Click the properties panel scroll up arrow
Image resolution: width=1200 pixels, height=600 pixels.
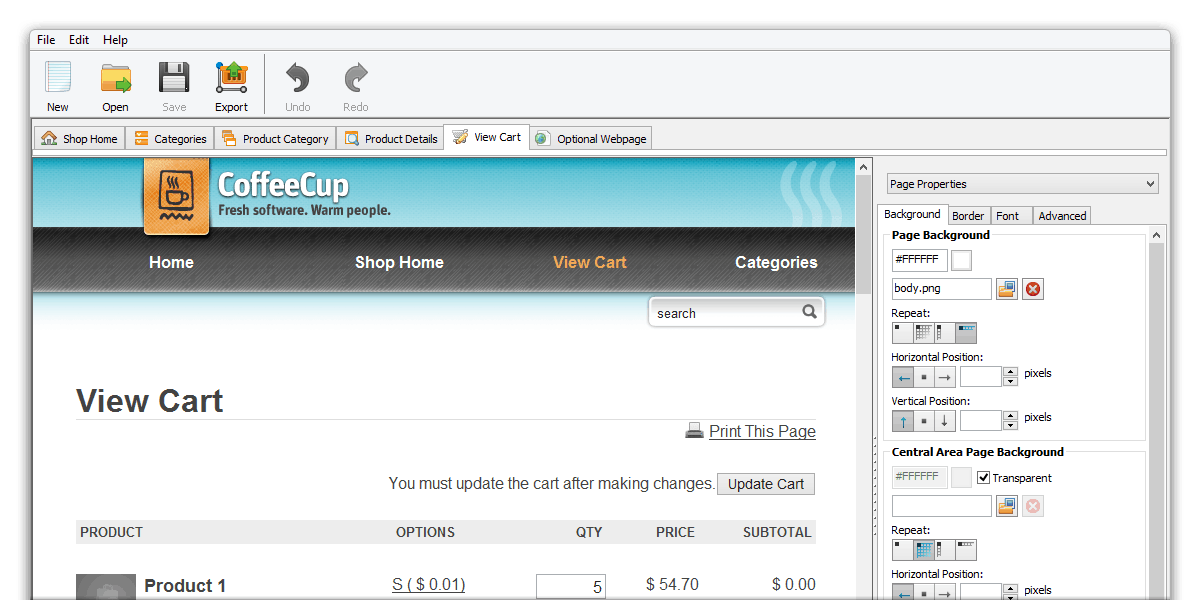click(x=1157, y=235)
